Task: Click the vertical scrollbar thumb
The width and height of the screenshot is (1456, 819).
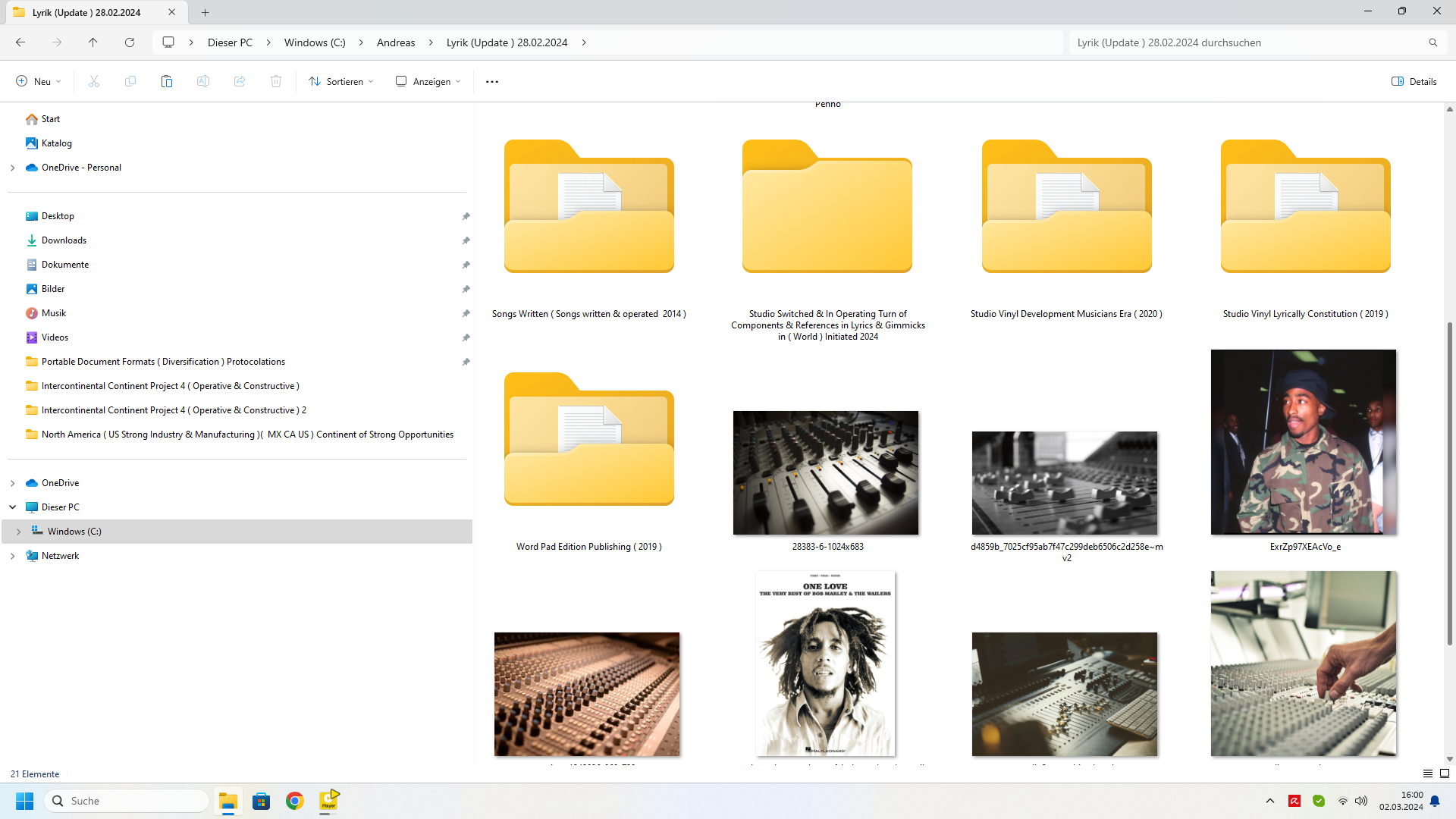Action: pos(1449,484)
